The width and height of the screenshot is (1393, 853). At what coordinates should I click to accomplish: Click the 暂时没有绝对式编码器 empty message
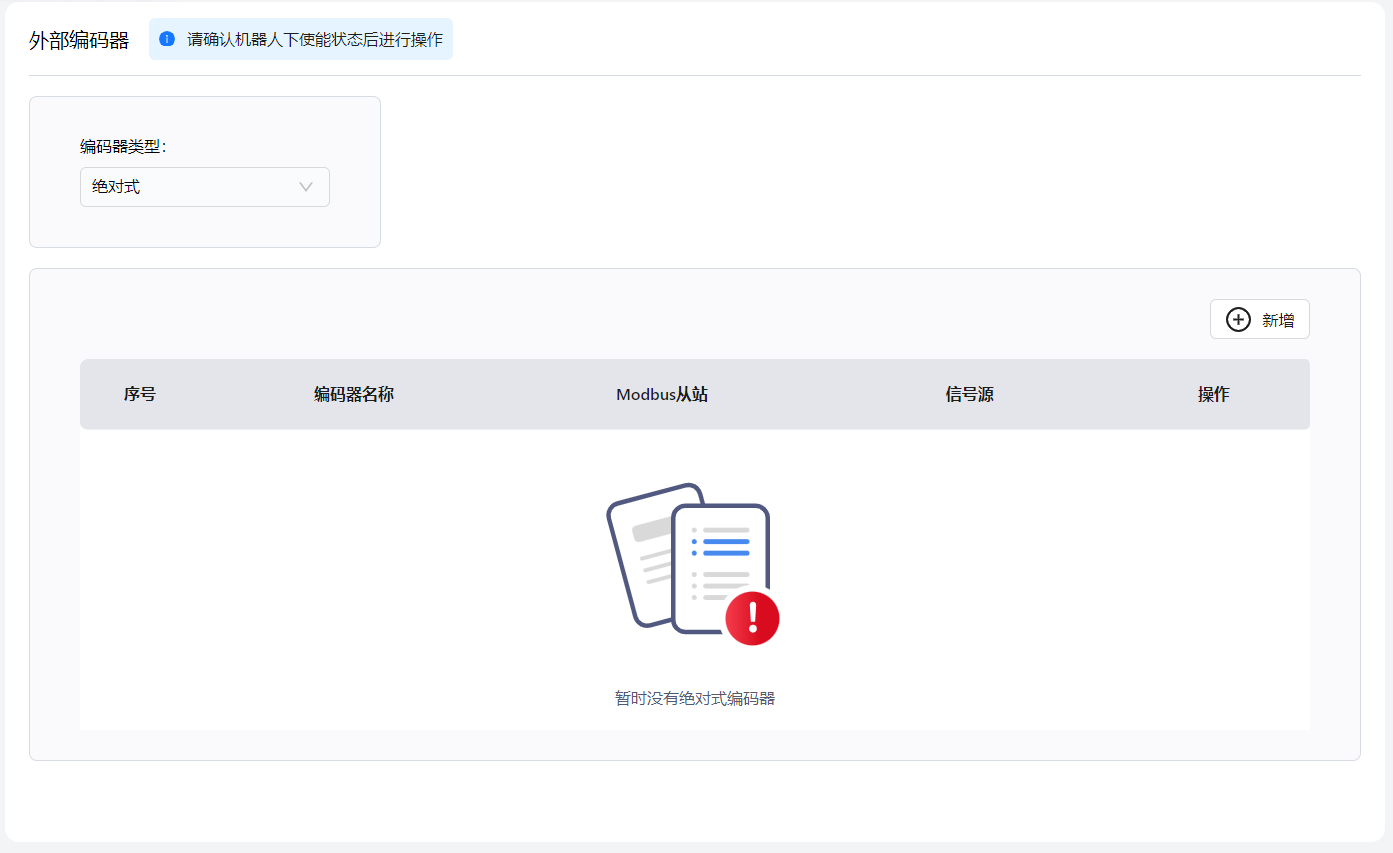pyautogui.click(x=695, y=698)
